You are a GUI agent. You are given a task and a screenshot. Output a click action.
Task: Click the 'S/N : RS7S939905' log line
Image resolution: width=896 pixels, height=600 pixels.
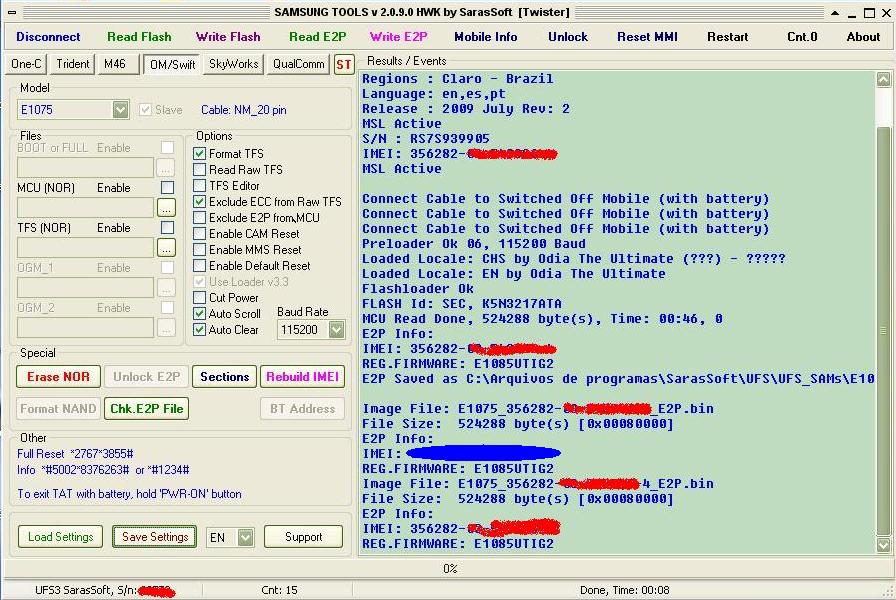click(426, 139)
